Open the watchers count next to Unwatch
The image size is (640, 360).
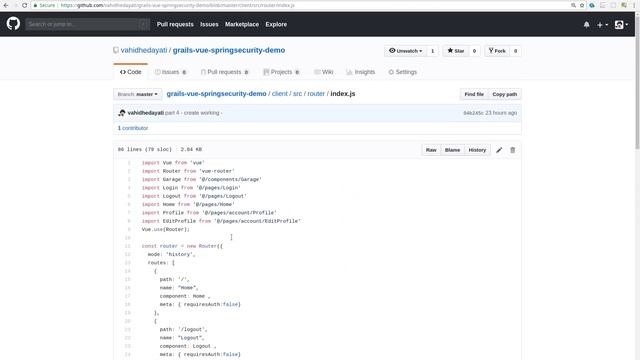432,51
